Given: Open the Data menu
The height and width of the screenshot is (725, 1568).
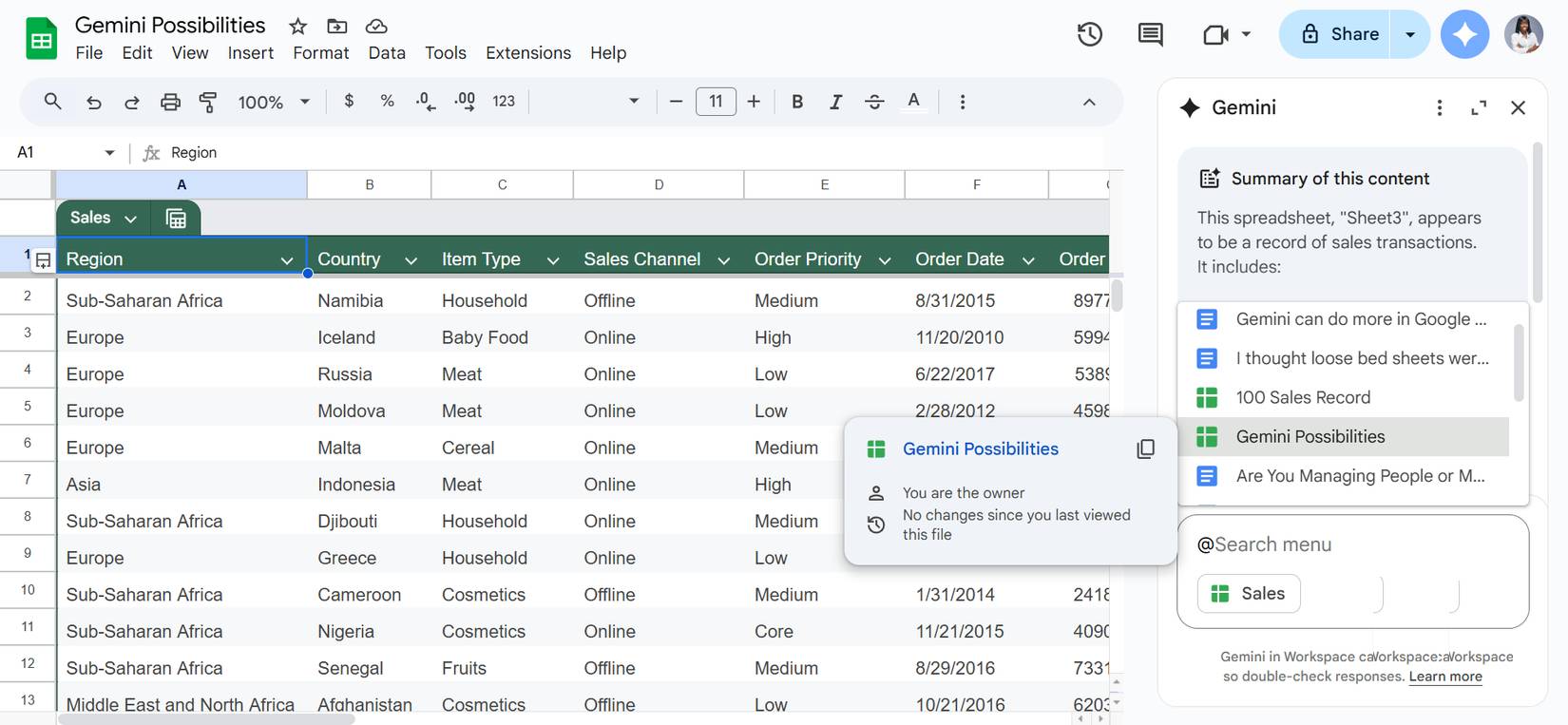Looking at the screenshot, I should [386, 53].
